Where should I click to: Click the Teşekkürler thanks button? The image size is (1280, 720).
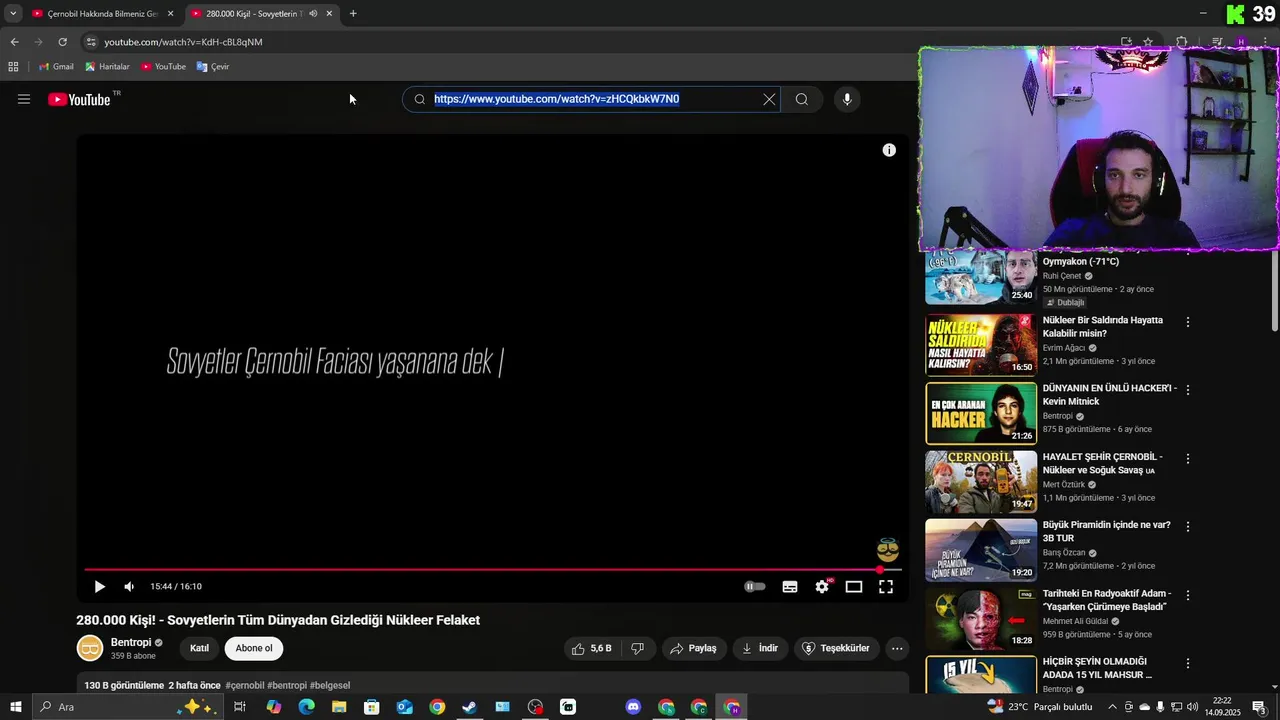tap(837, 648)
